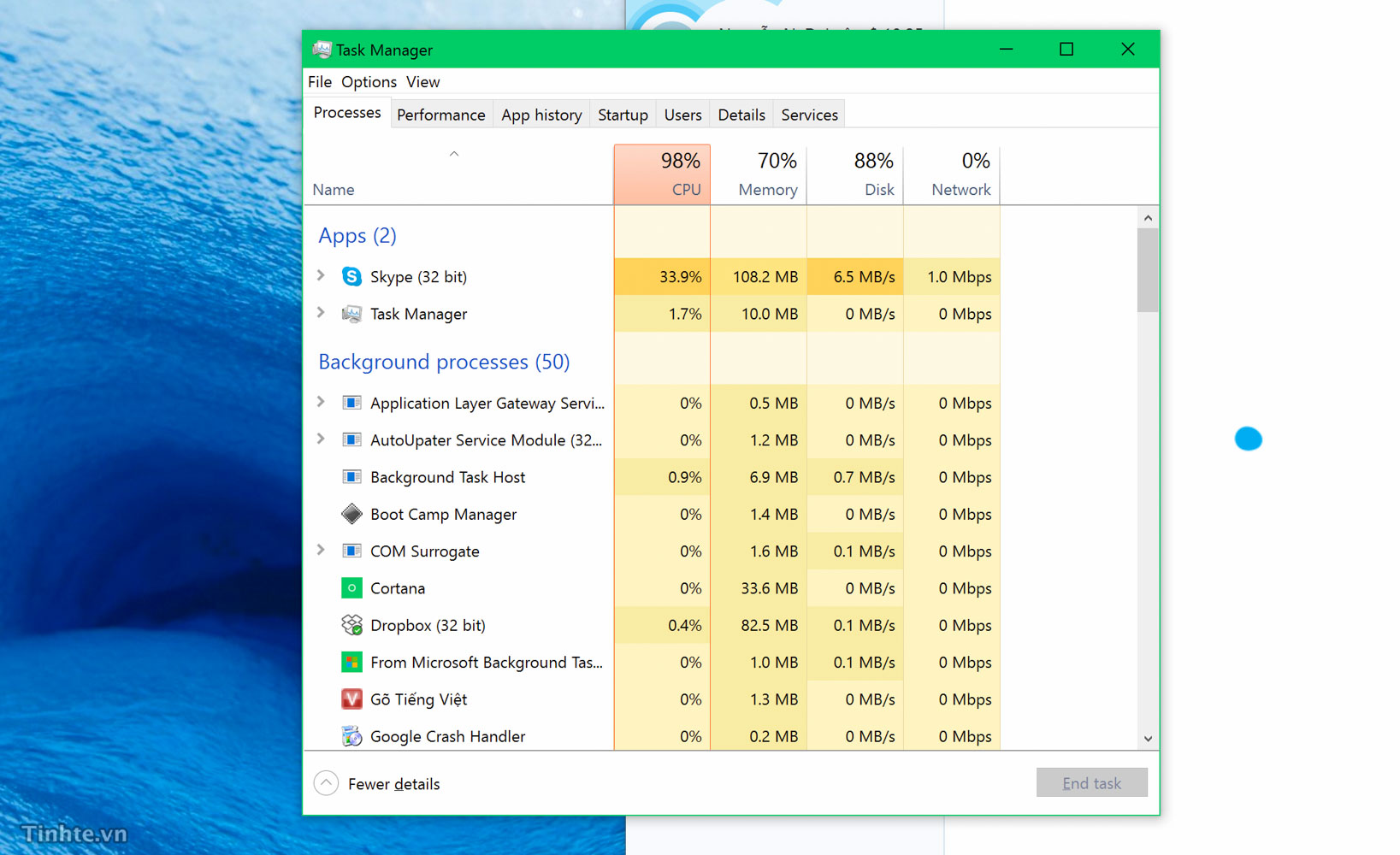Click the Fewer details link text
1400x855 pixels.
(393, 784)
